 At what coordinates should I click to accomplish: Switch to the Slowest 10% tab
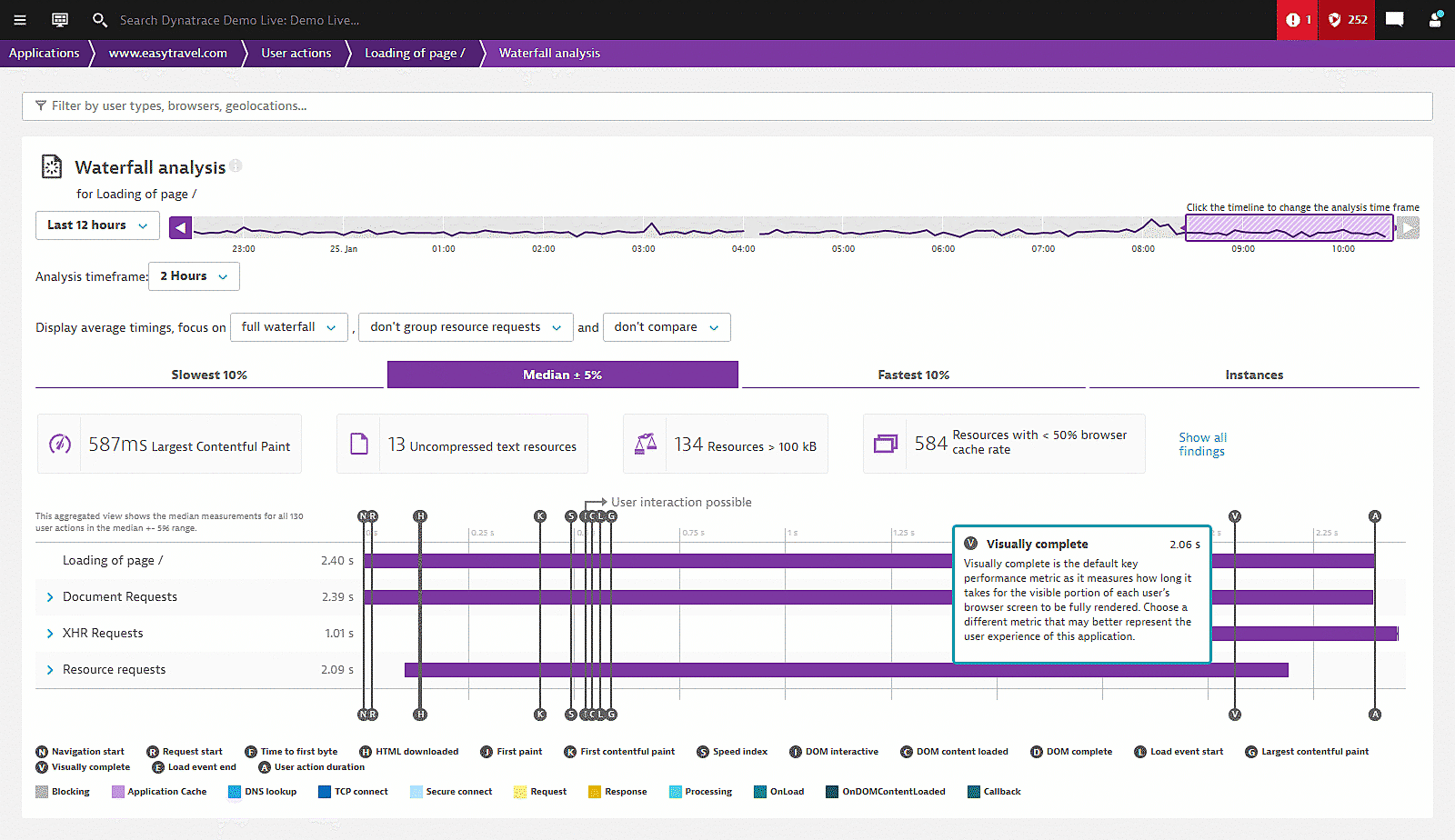coord(209,375)
